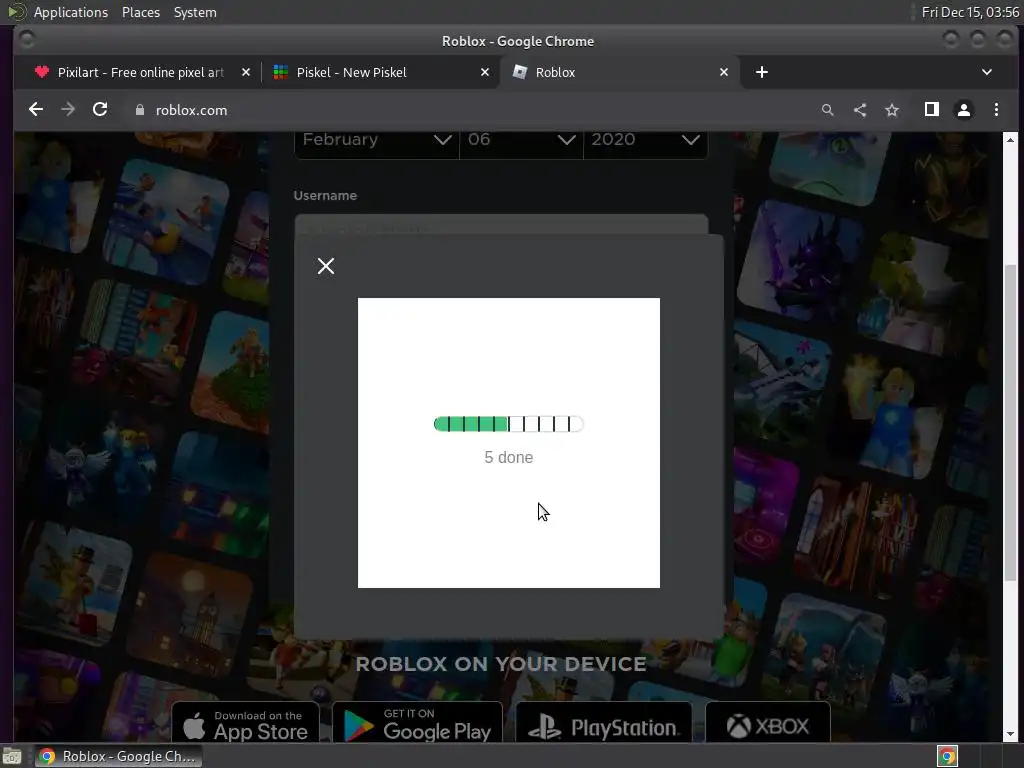
Task: Click the 'ROBLOX ON YOUR DEVICE' heading
Action: tap(501, 664)
